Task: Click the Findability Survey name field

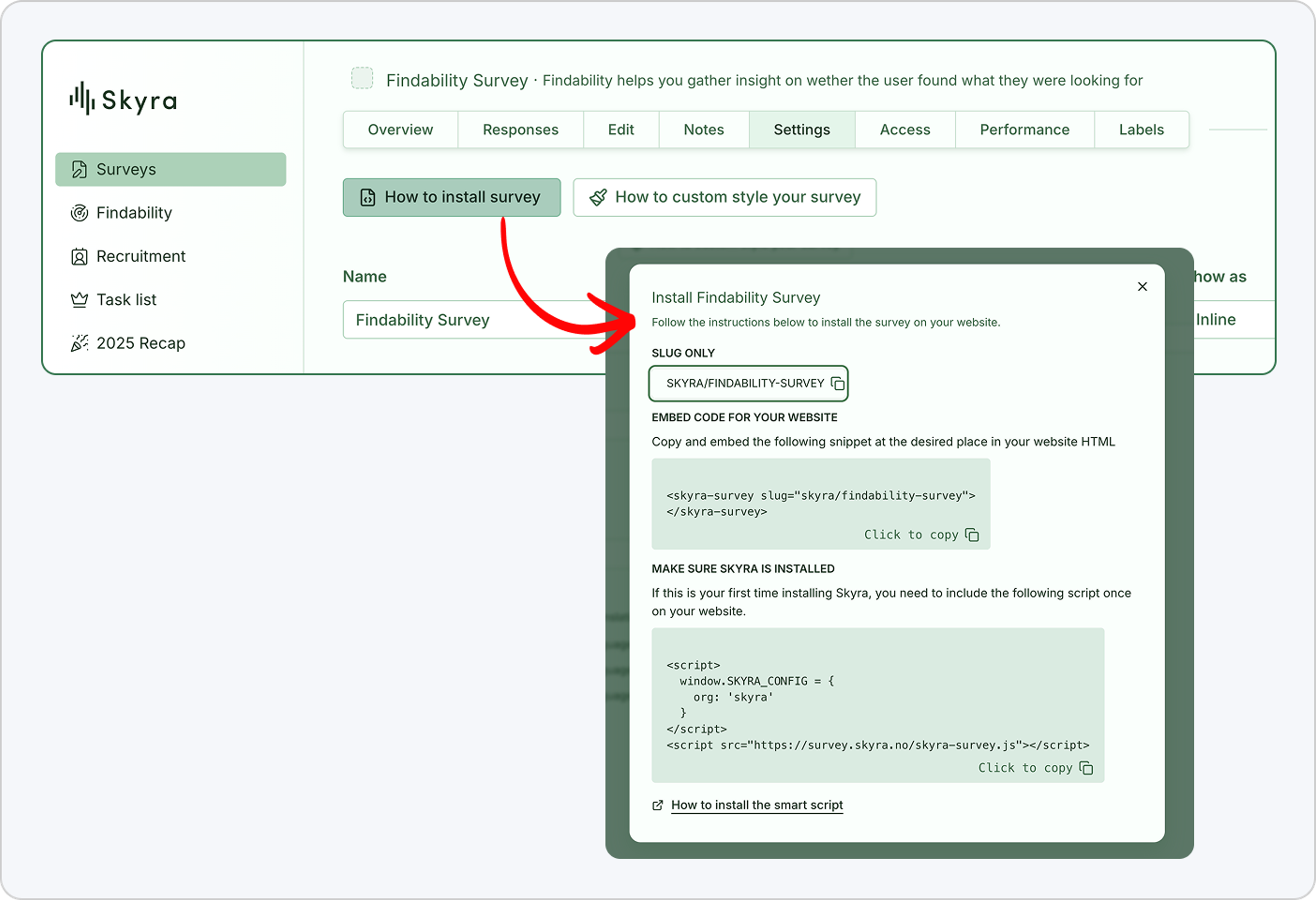Action: pos(475,319)
